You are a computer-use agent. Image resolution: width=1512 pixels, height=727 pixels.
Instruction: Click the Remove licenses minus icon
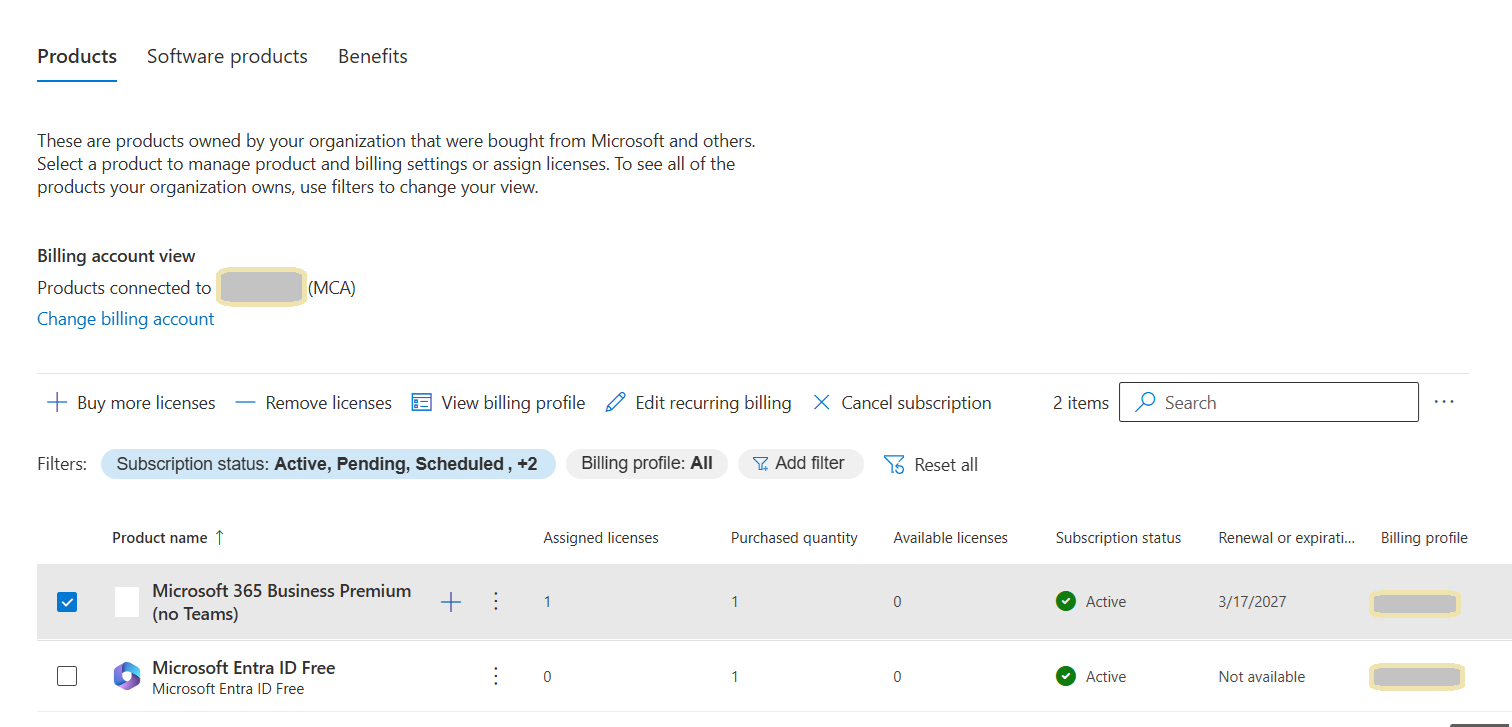(245, 403)
